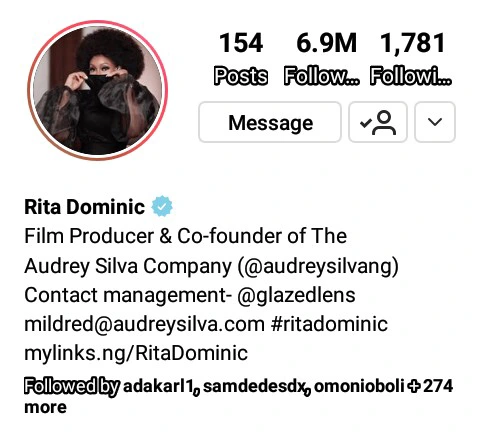This screenshot has height=432, width=480.
Task: Show the 274 more mutual followers
Action: tap(238, 397)
